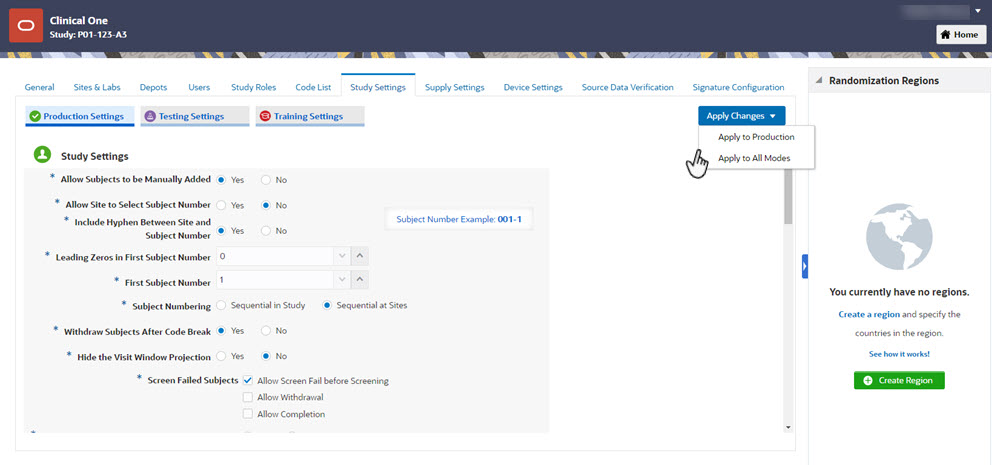Select Sequential at Sites numbering
The height and width of the screenshot is (465, 992).
327,306
